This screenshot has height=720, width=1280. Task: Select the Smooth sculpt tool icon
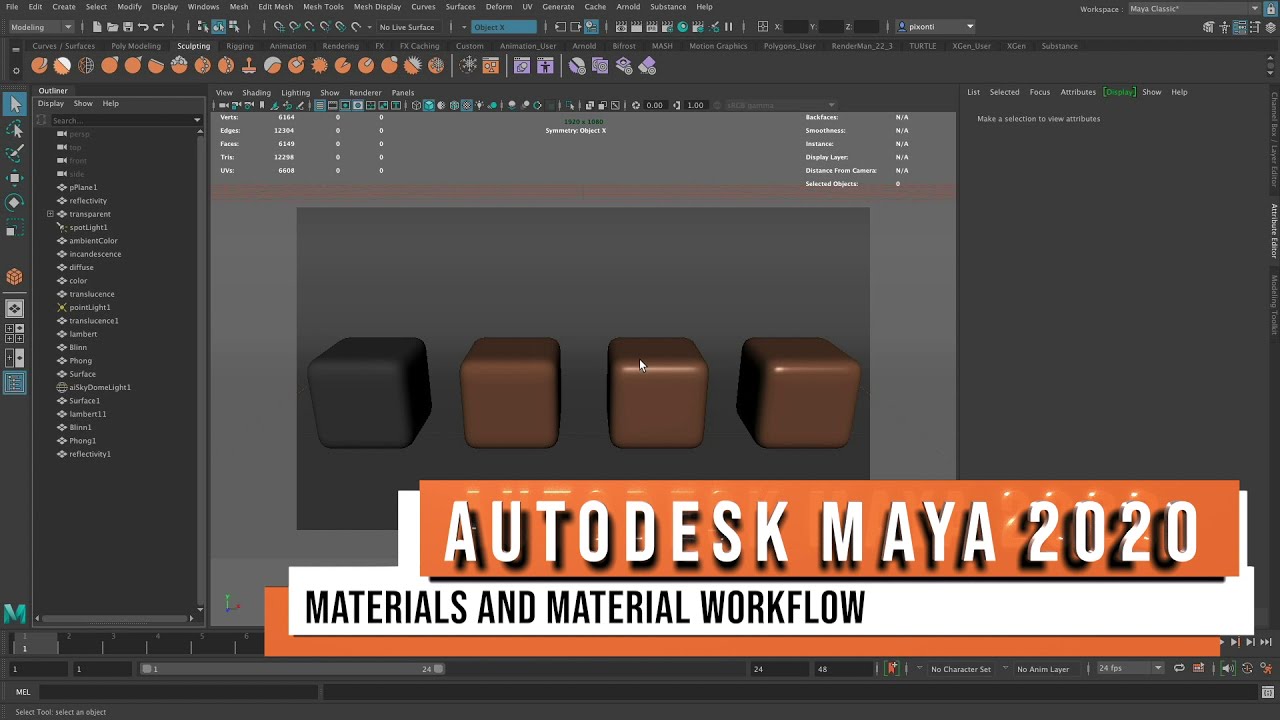(62, 66)
